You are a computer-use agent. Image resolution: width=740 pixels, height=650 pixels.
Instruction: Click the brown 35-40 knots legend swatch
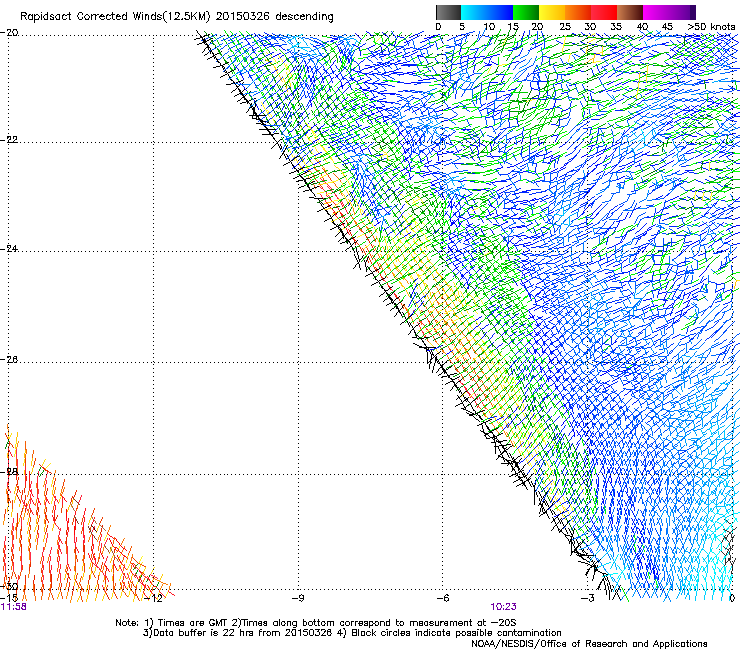[x=630, y=12]
